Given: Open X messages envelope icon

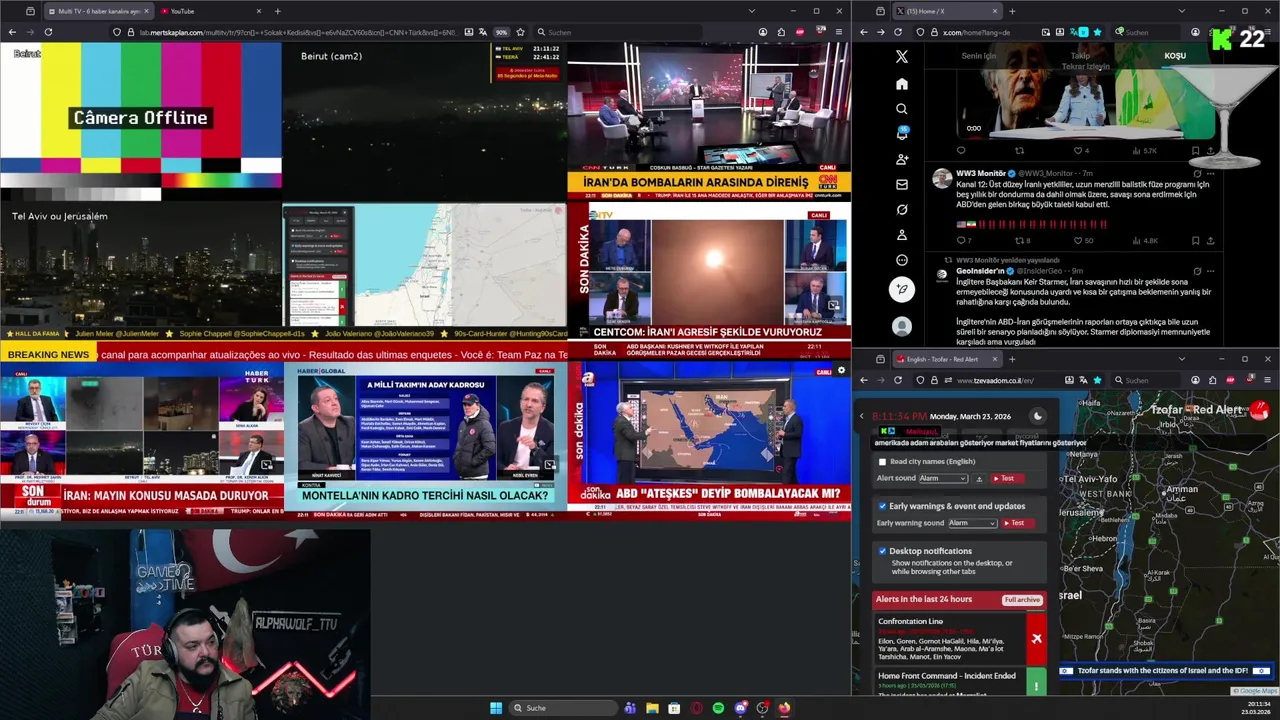Looking at the screenshot, I should 902,185.
